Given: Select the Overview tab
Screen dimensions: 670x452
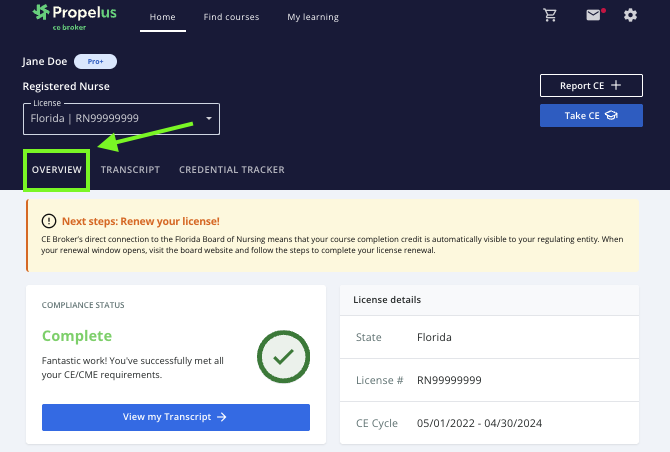Looking at the screenshot, I should (57, 170).
